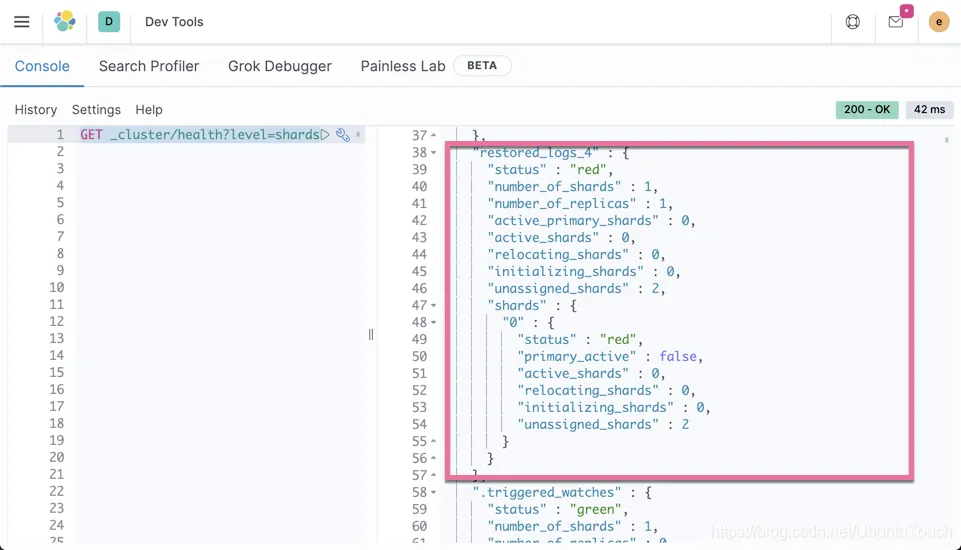The image size is (961, 550).
Task: Click "primary_active" : false line
Action: pos(610,357)
